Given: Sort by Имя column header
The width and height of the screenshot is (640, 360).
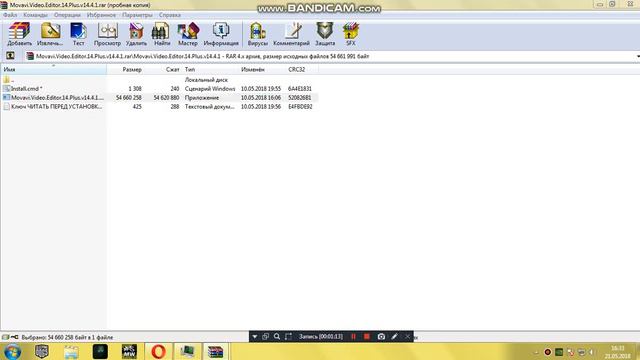Looking at the screenshot, I should tap(53, 69).
